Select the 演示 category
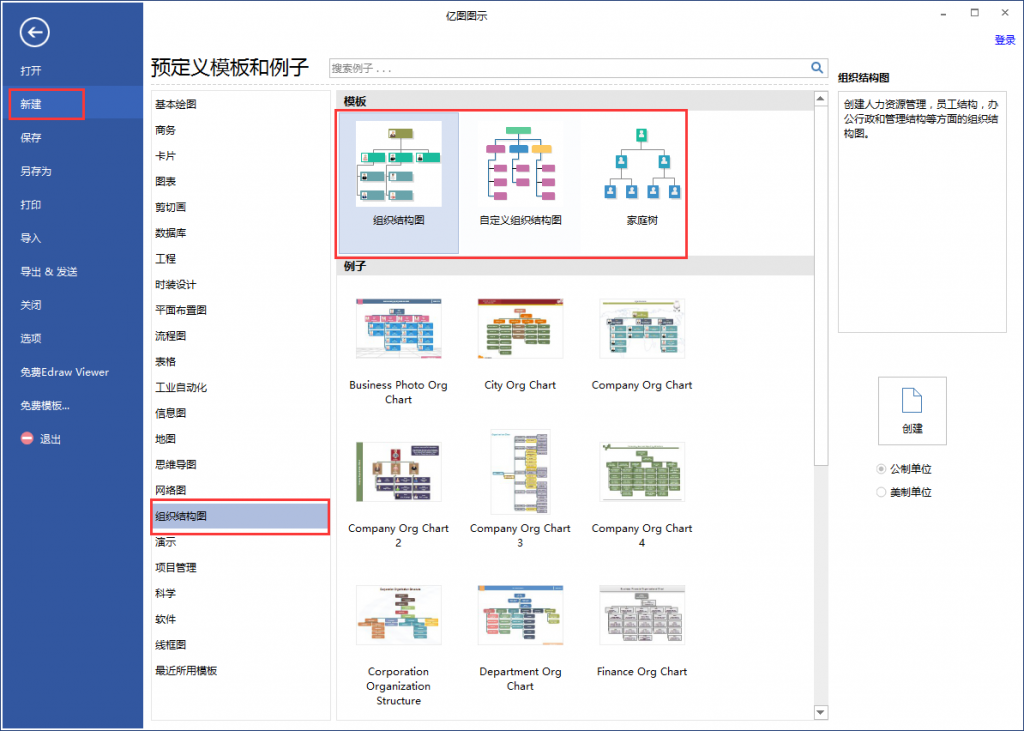 pos(165,542)
